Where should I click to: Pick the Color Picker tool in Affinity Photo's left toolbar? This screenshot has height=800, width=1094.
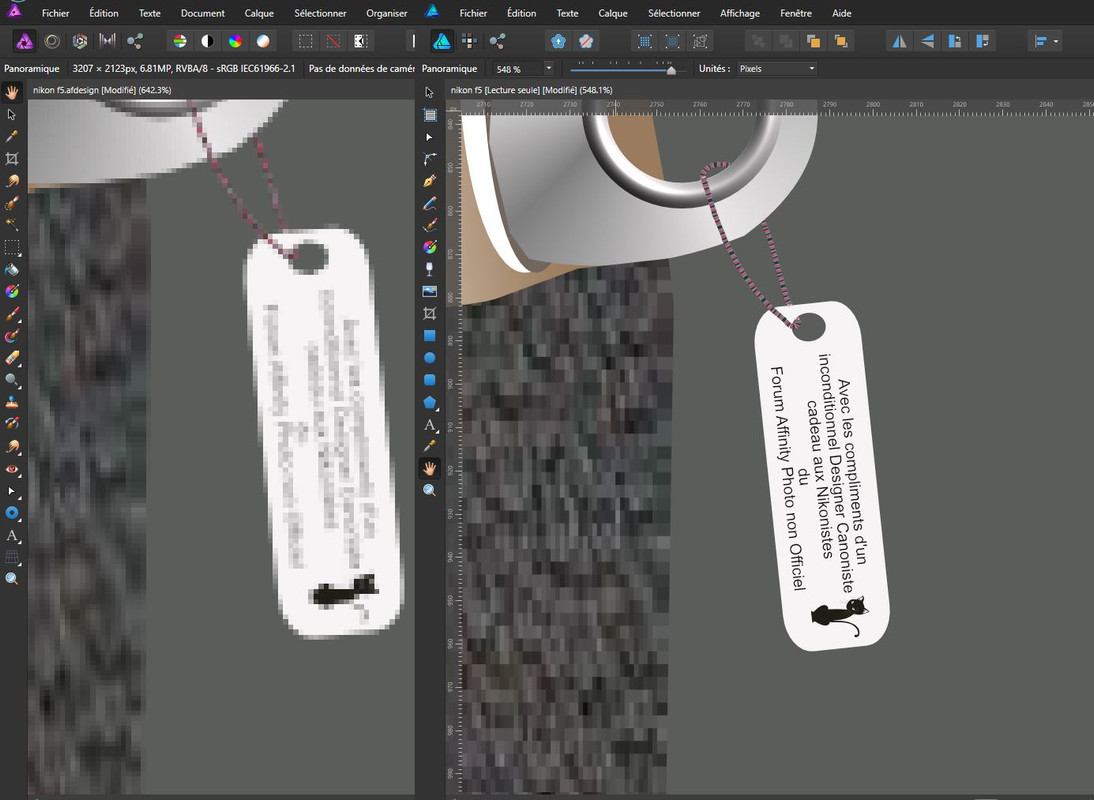pos(12,137)
